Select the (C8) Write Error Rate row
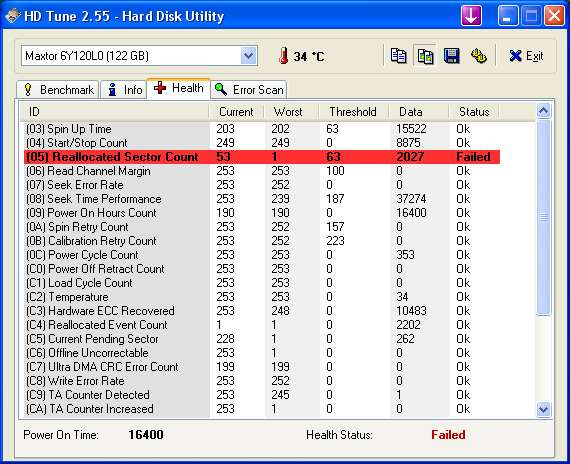 [x=262, y=381]
